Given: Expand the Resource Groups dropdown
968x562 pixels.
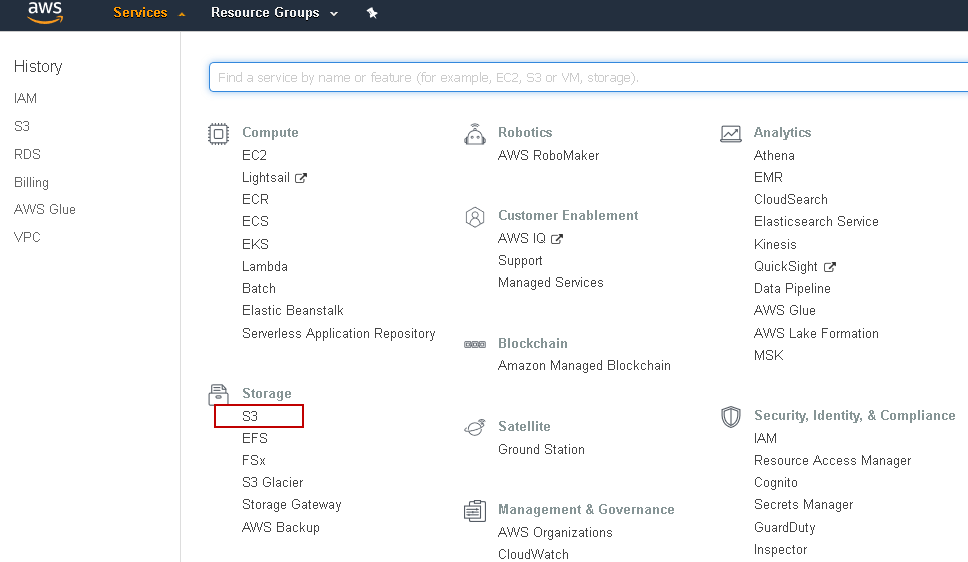Looking at the screenshot, I should tap(274, 13).
